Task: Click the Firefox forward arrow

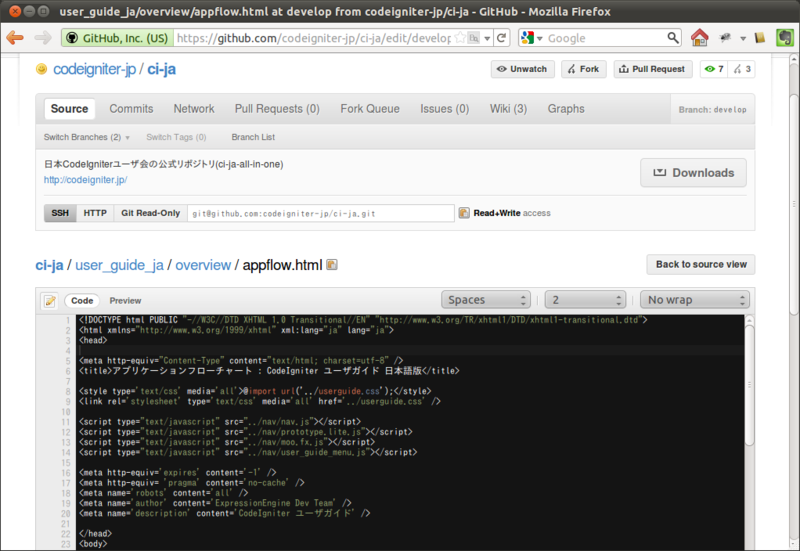Action: coord(43,38)
